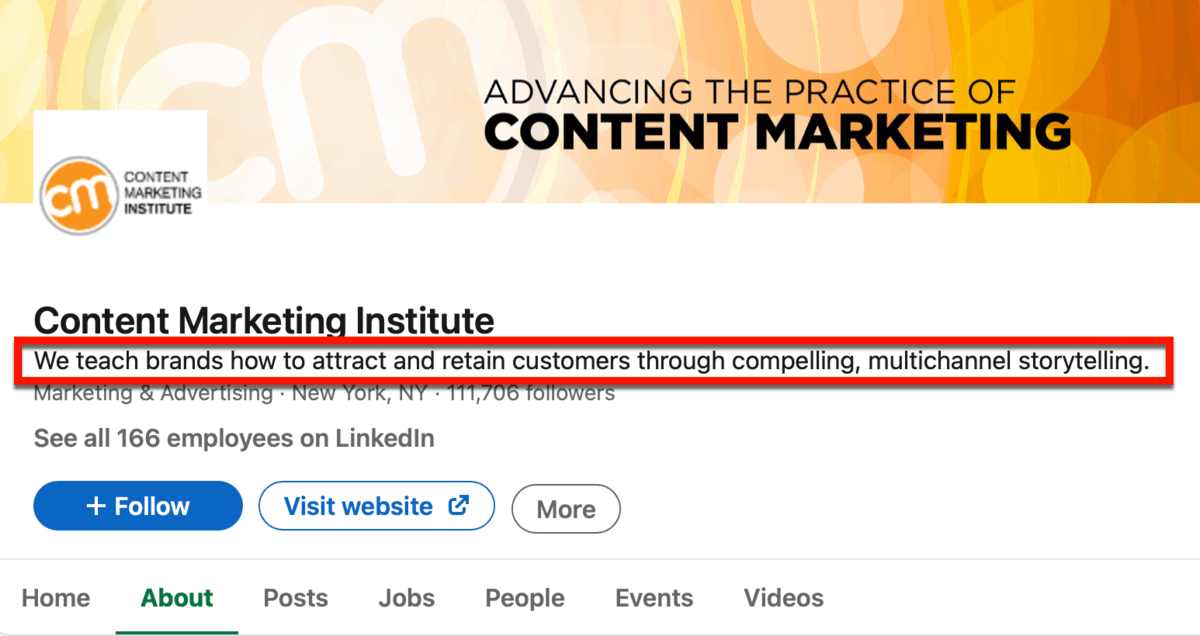Screen dimensions: 1200x636
Task: Click the plus icon on the Follow button
Action: click(96, 507)
